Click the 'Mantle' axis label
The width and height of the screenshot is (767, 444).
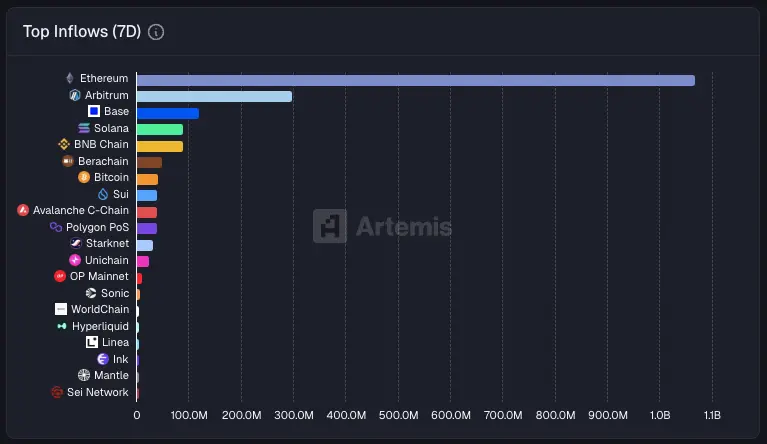tap(112, 375)
